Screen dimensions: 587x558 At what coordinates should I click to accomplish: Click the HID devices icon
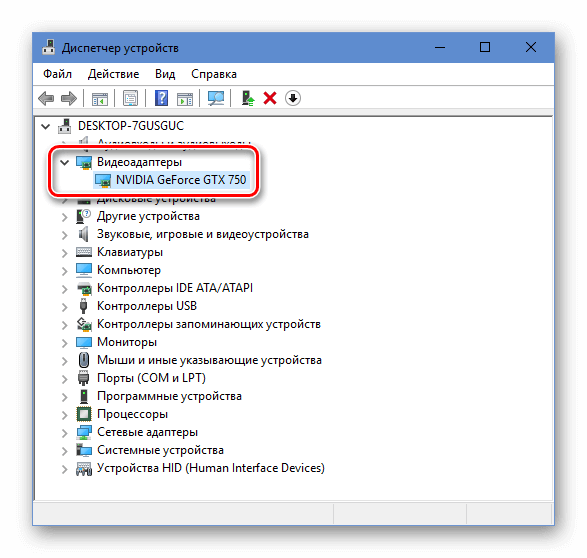pos(84,468)
